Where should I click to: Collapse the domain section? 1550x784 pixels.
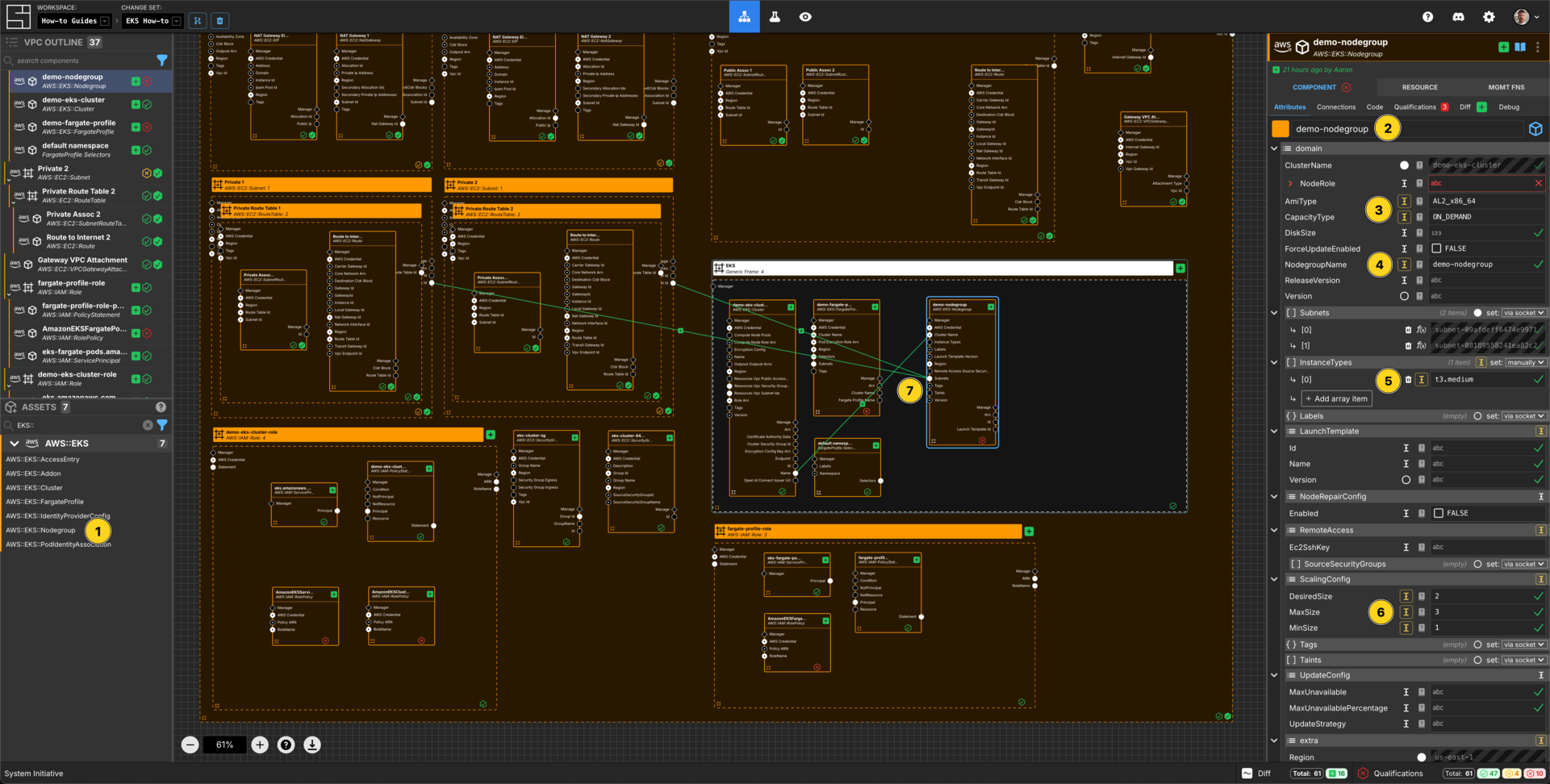pyautogui.click(x=1274, y=148)
